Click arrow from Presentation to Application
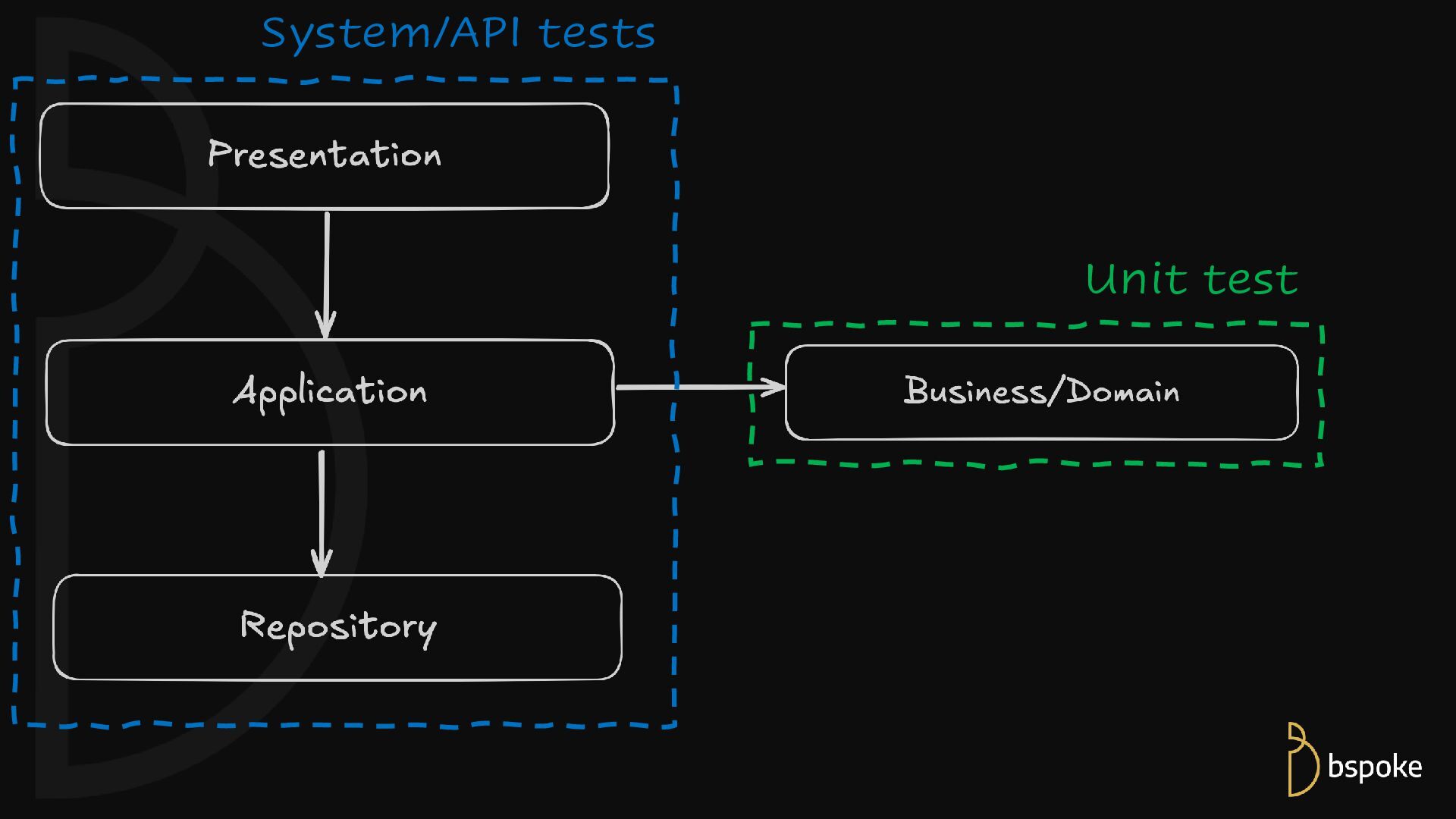Viewport: 1456px width, 819px height. [x=327, y=265]
